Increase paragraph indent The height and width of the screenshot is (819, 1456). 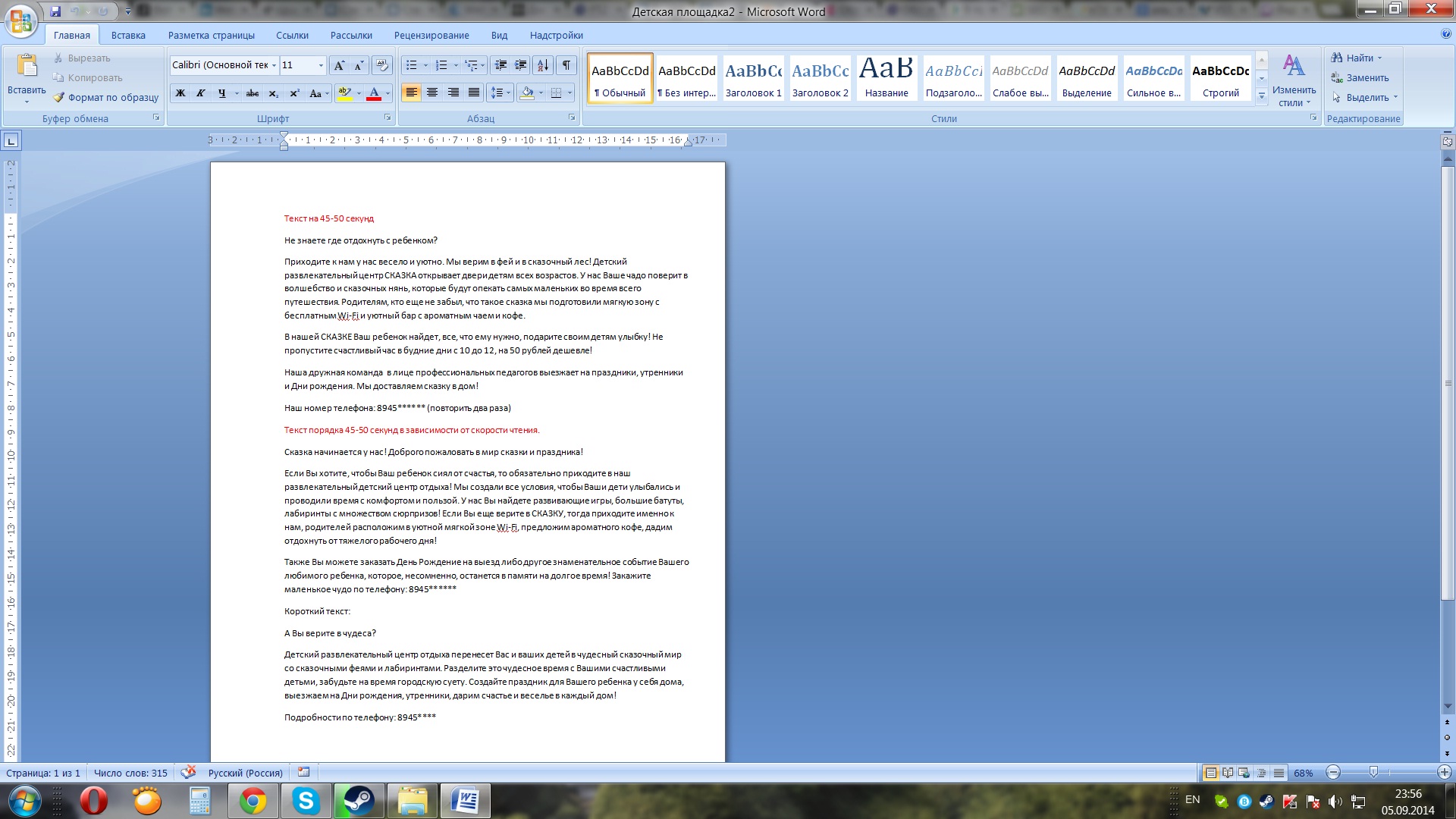click(521, 65)
